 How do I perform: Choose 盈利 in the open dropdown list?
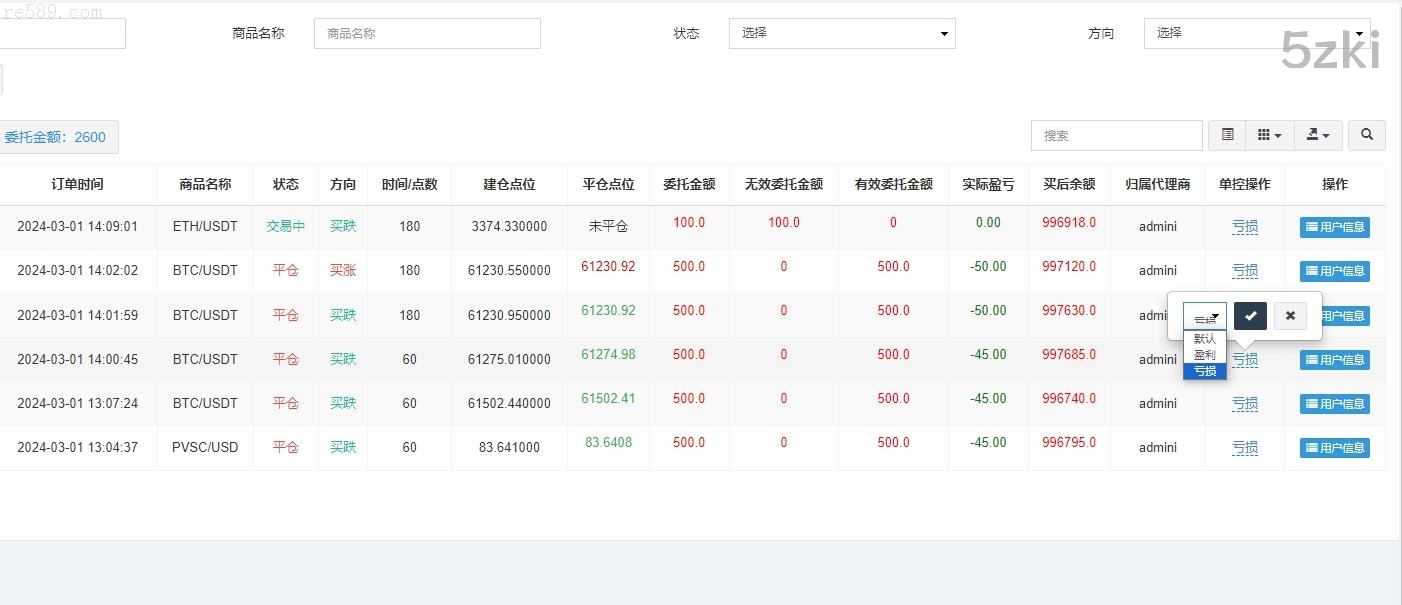pos(1205,355)
